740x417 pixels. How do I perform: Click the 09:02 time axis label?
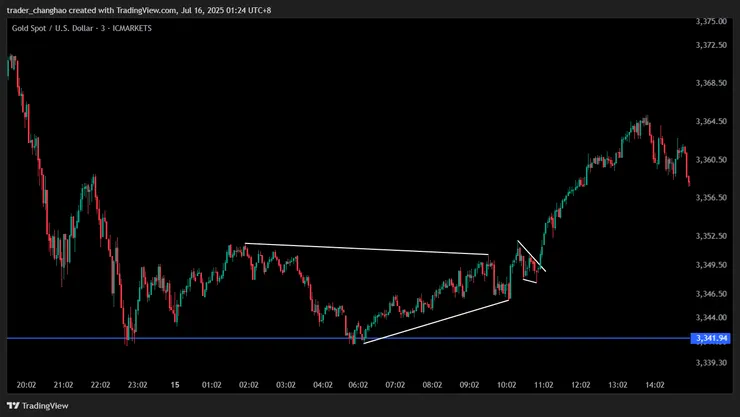(x=469, y=385)
